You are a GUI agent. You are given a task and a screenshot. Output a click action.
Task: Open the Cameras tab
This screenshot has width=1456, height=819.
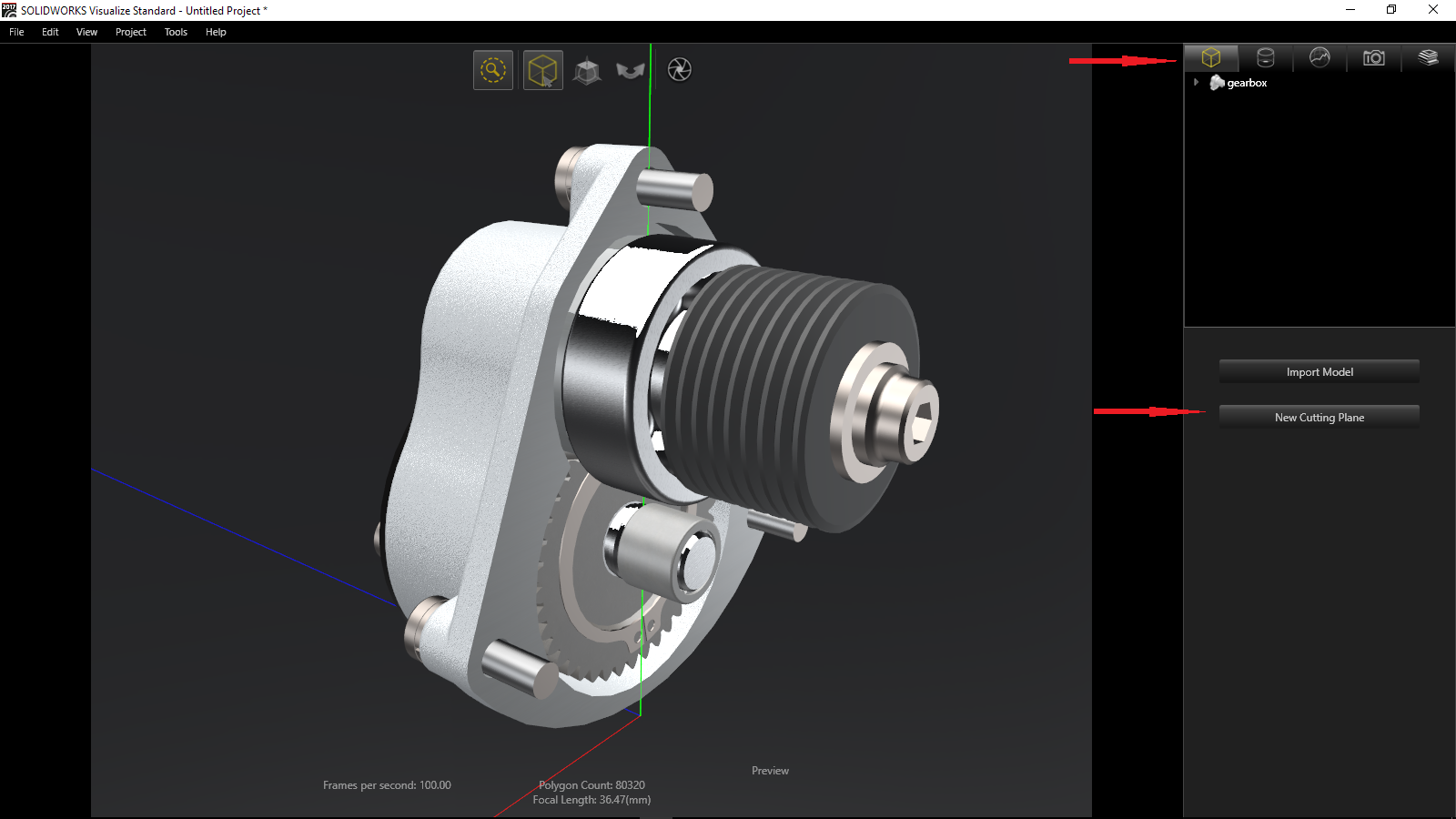pos(1373,58)
